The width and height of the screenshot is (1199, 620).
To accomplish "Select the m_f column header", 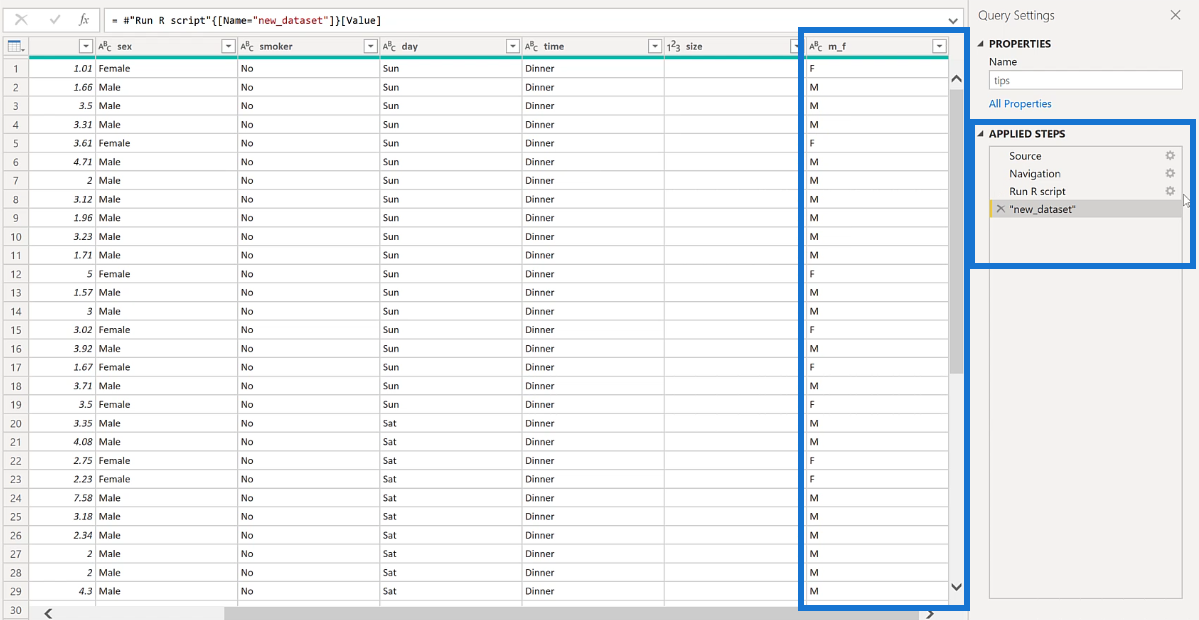I will [x=877, y=47].
